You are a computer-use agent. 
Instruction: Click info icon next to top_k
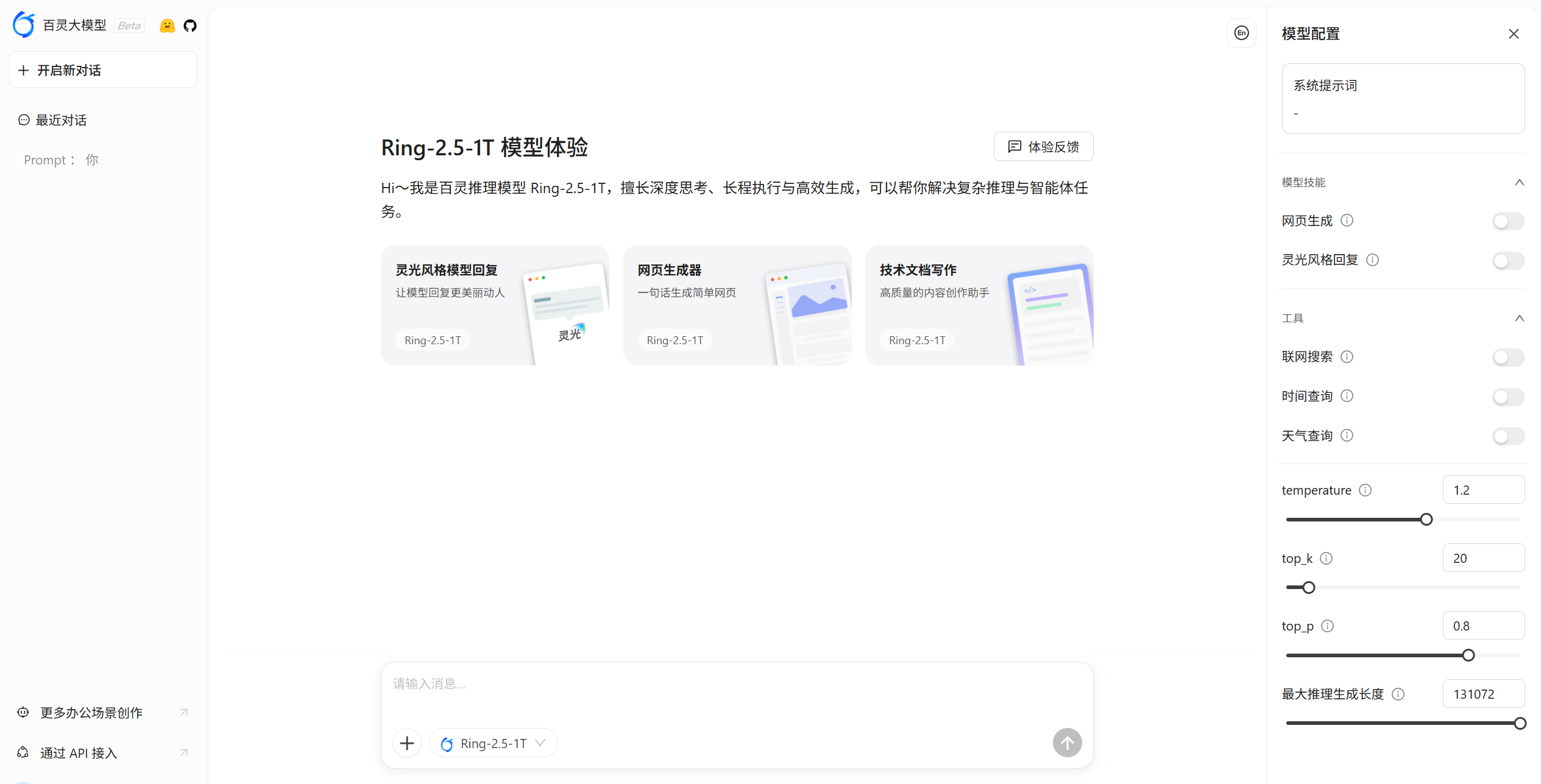(1327, 559)
